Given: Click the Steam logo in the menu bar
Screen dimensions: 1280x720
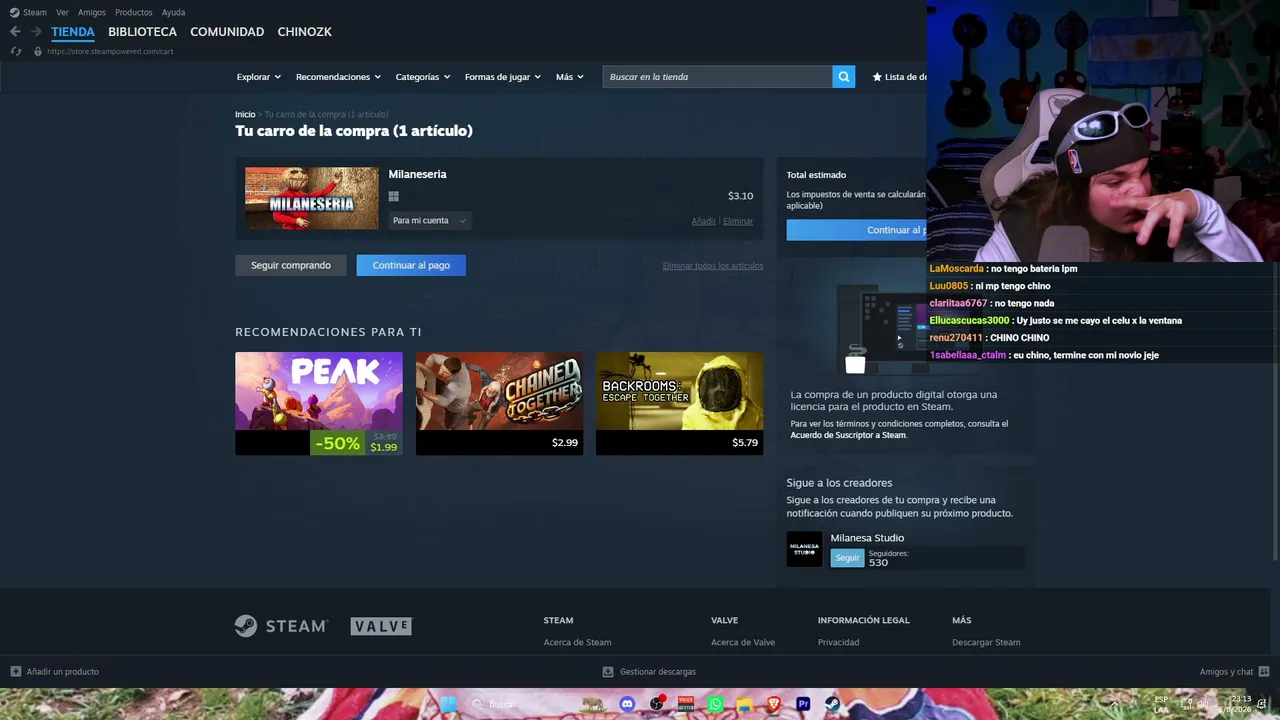Looking at the screenshot, I should (14, 12).
